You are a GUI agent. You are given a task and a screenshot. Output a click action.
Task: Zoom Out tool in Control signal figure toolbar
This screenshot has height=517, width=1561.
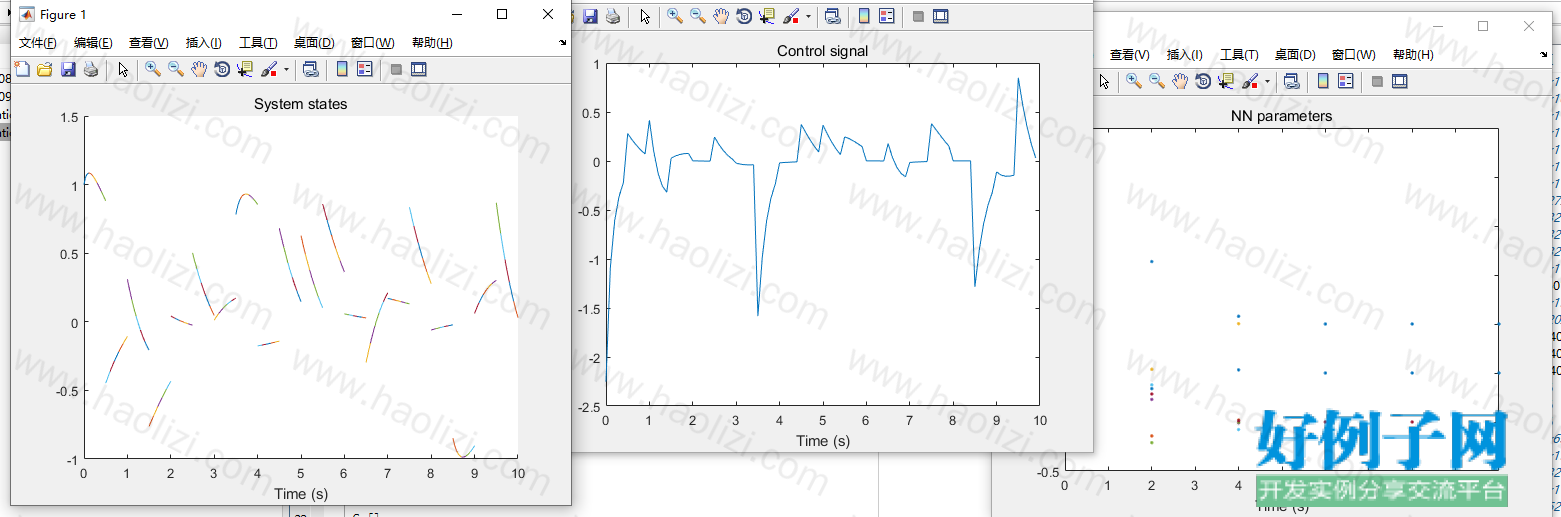coord(698,16)
